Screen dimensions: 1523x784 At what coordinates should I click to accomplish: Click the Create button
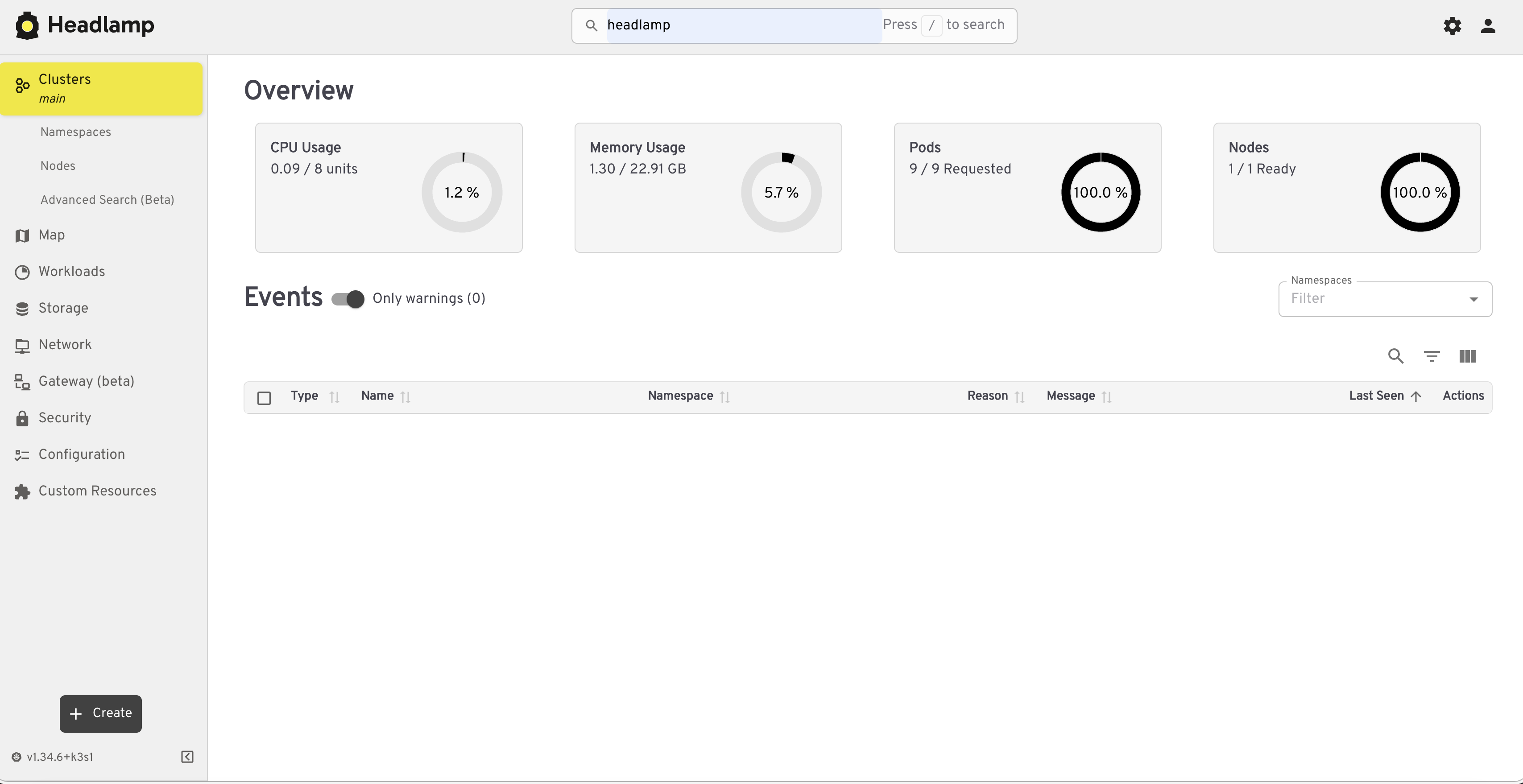100,713
